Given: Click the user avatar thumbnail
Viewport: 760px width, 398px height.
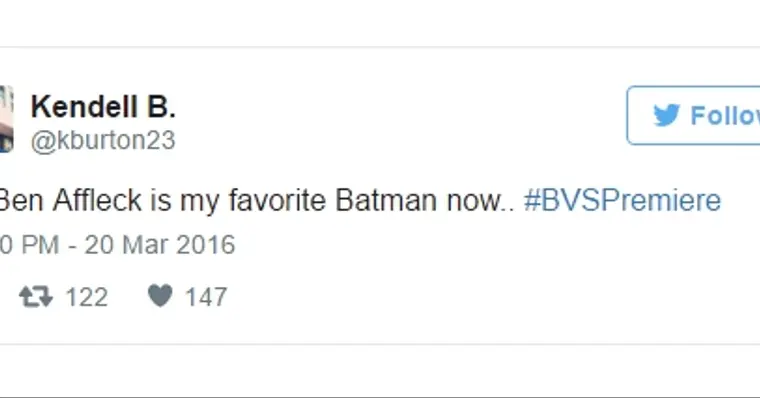Looking at the screenshot, I should tap(7, 119).
